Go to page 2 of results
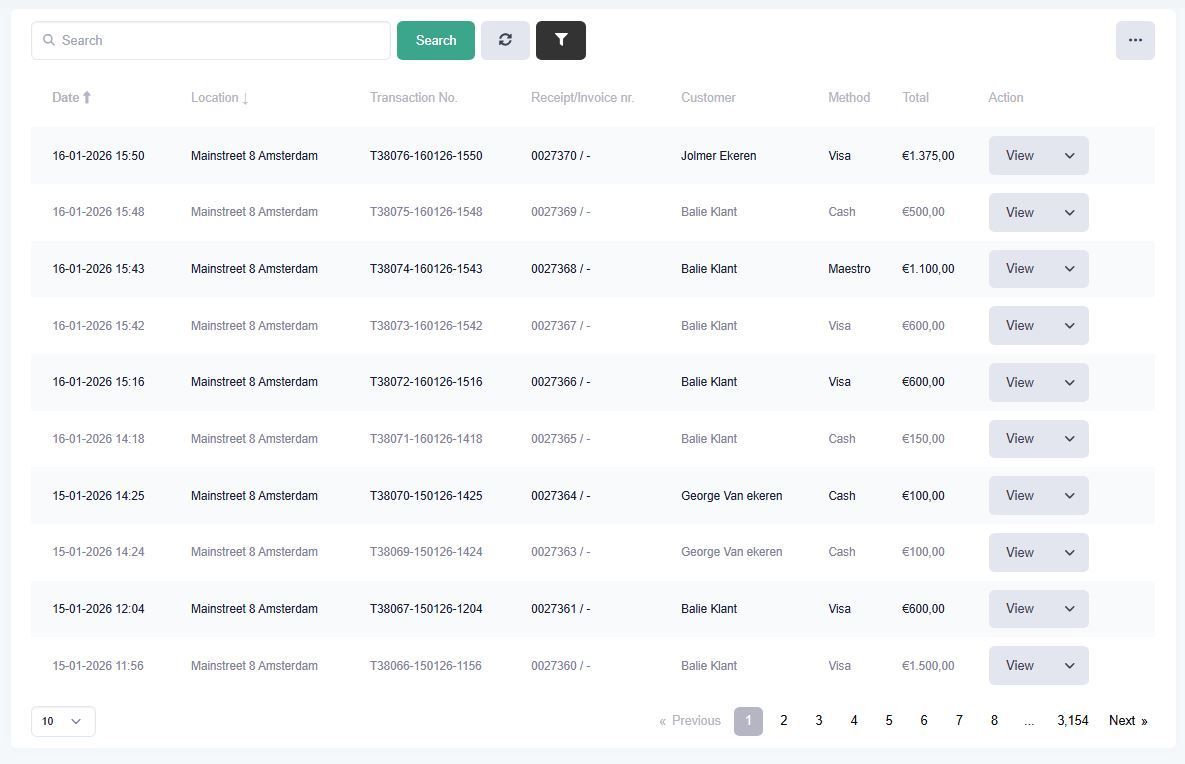Viewport: 1185px width, 764px height. [784, 721]
